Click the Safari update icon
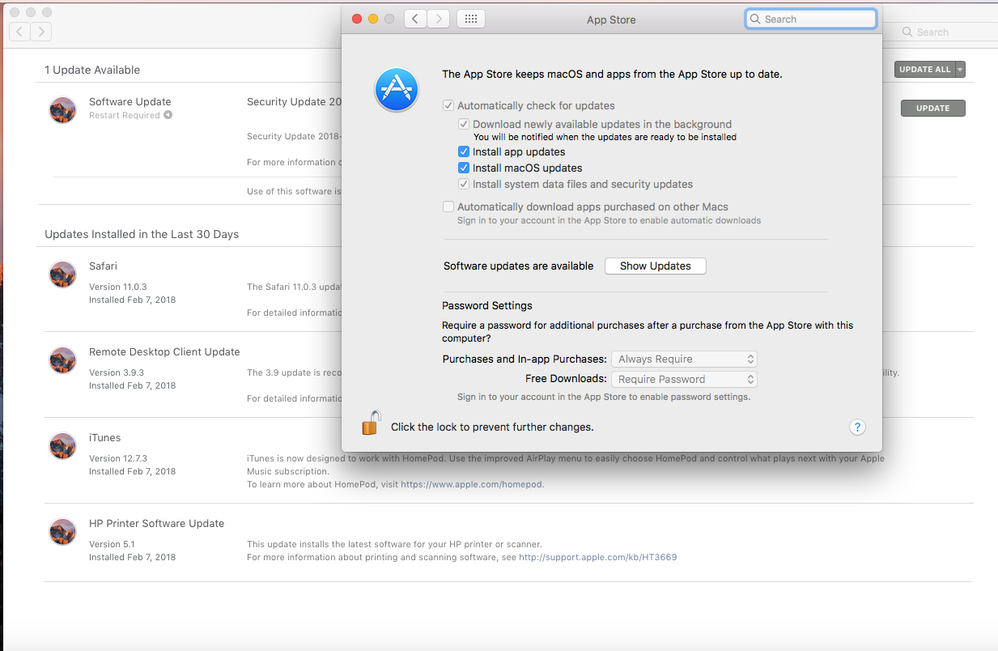 (x=63, y=274)
